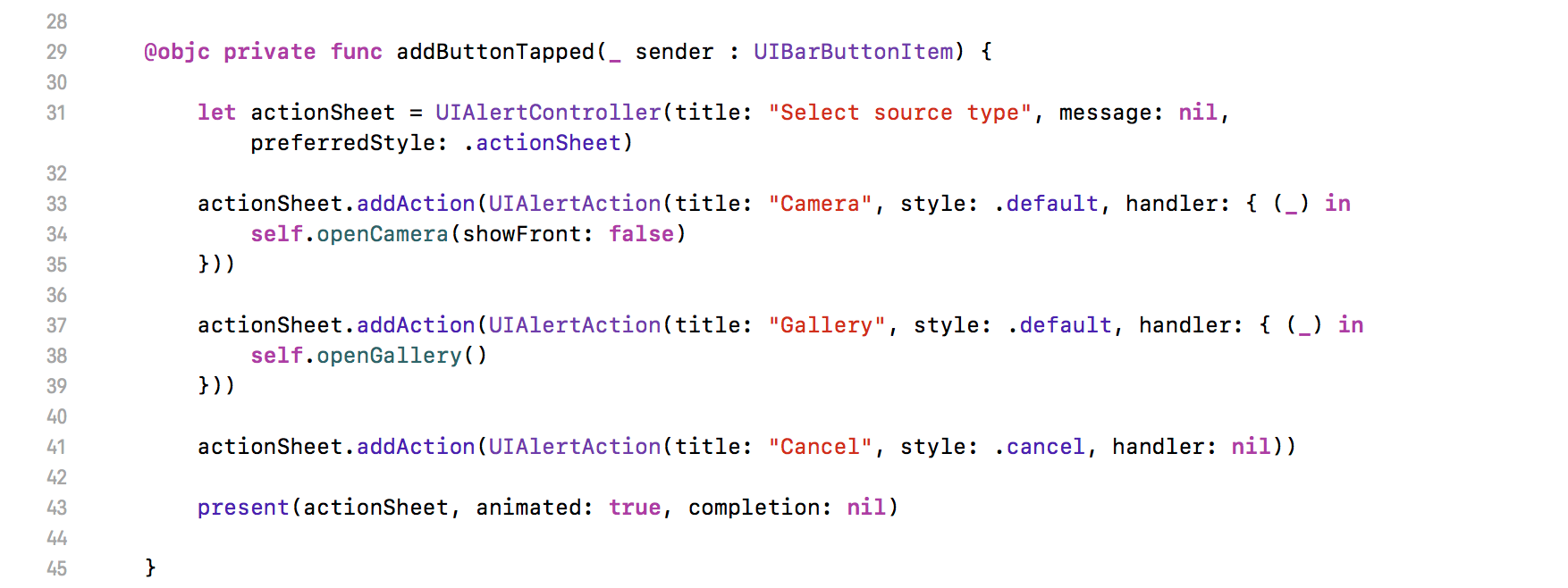Click the UIAlertController class name
The image size is (1568, 588).
point(548,113)
